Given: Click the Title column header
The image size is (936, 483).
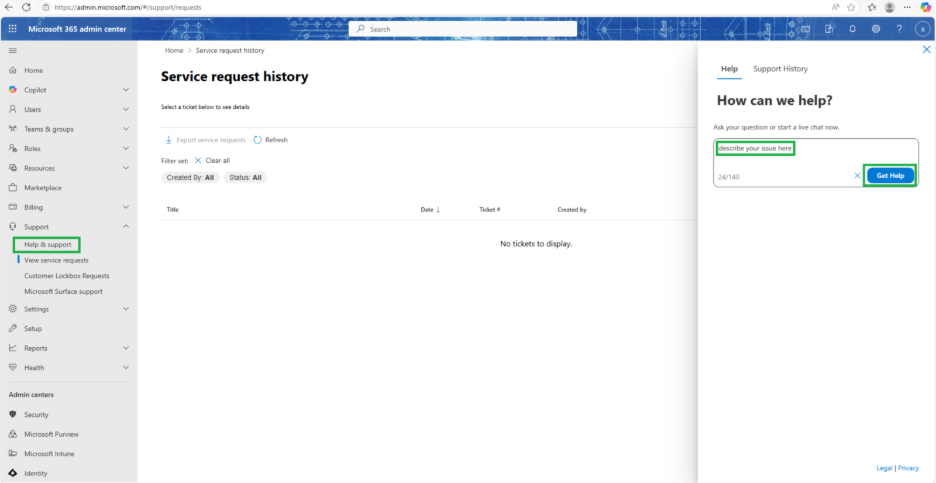Looking at the screenshot, I should tap(173, 210).
